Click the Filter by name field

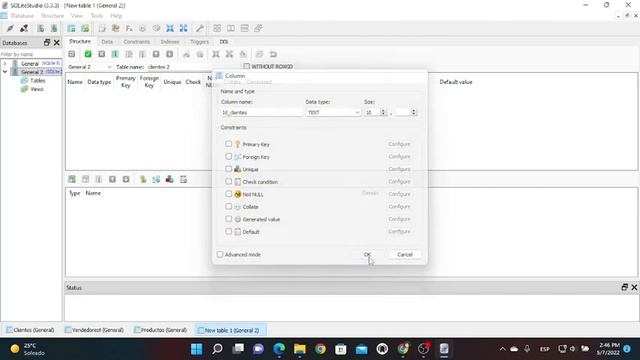pyautogui.click(x=31, y=54)
